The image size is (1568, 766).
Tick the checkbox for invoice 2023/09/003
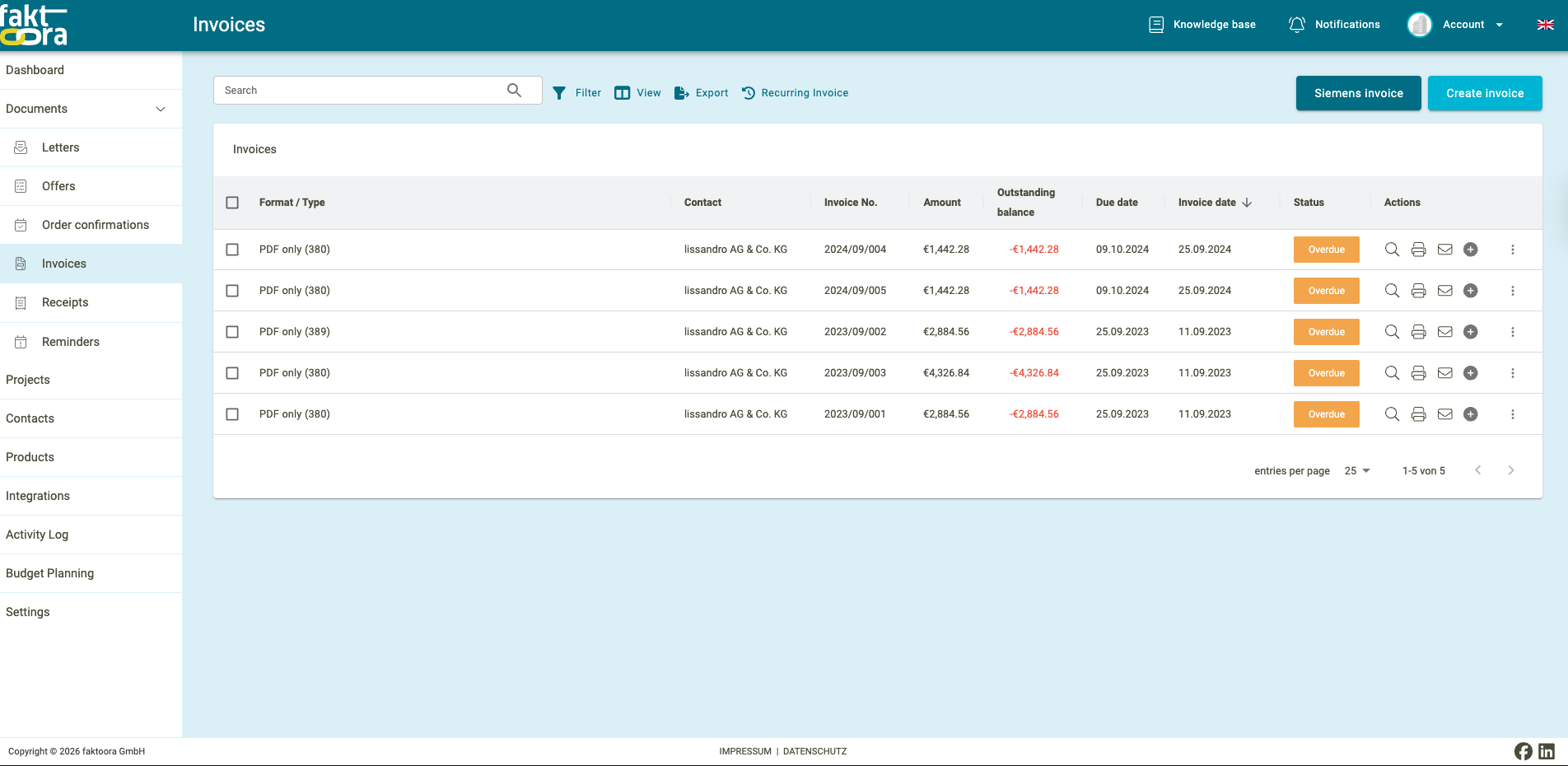[232, 372]
